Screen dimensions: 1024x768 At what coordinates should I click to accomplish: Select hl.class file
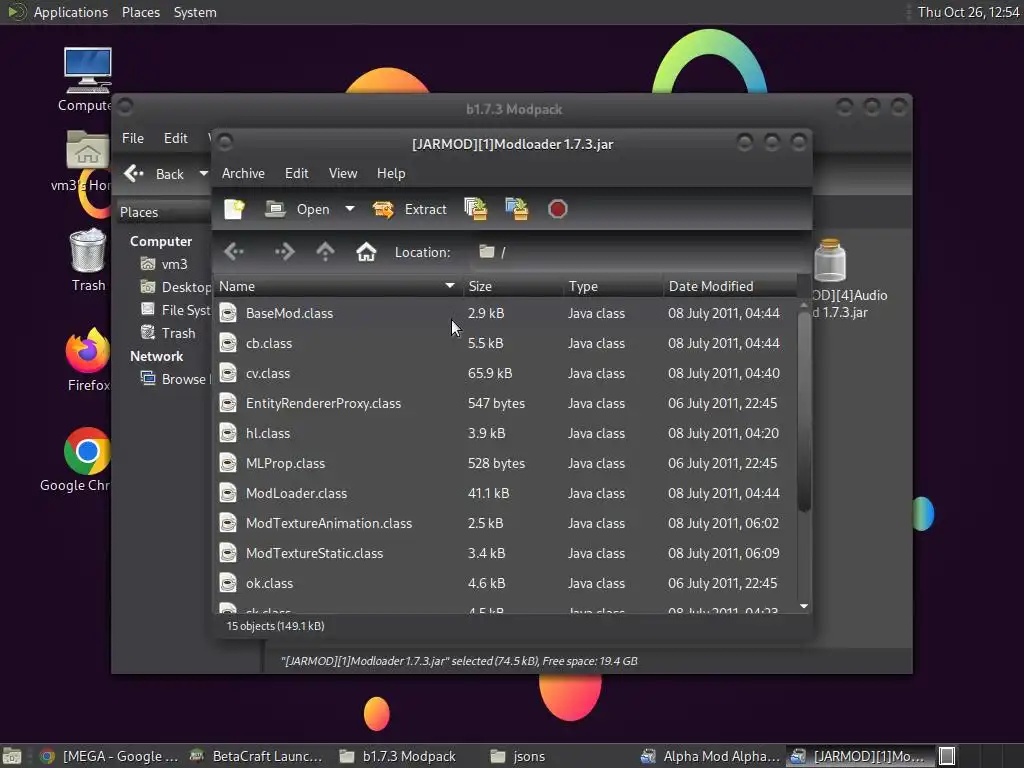point(506,434)
